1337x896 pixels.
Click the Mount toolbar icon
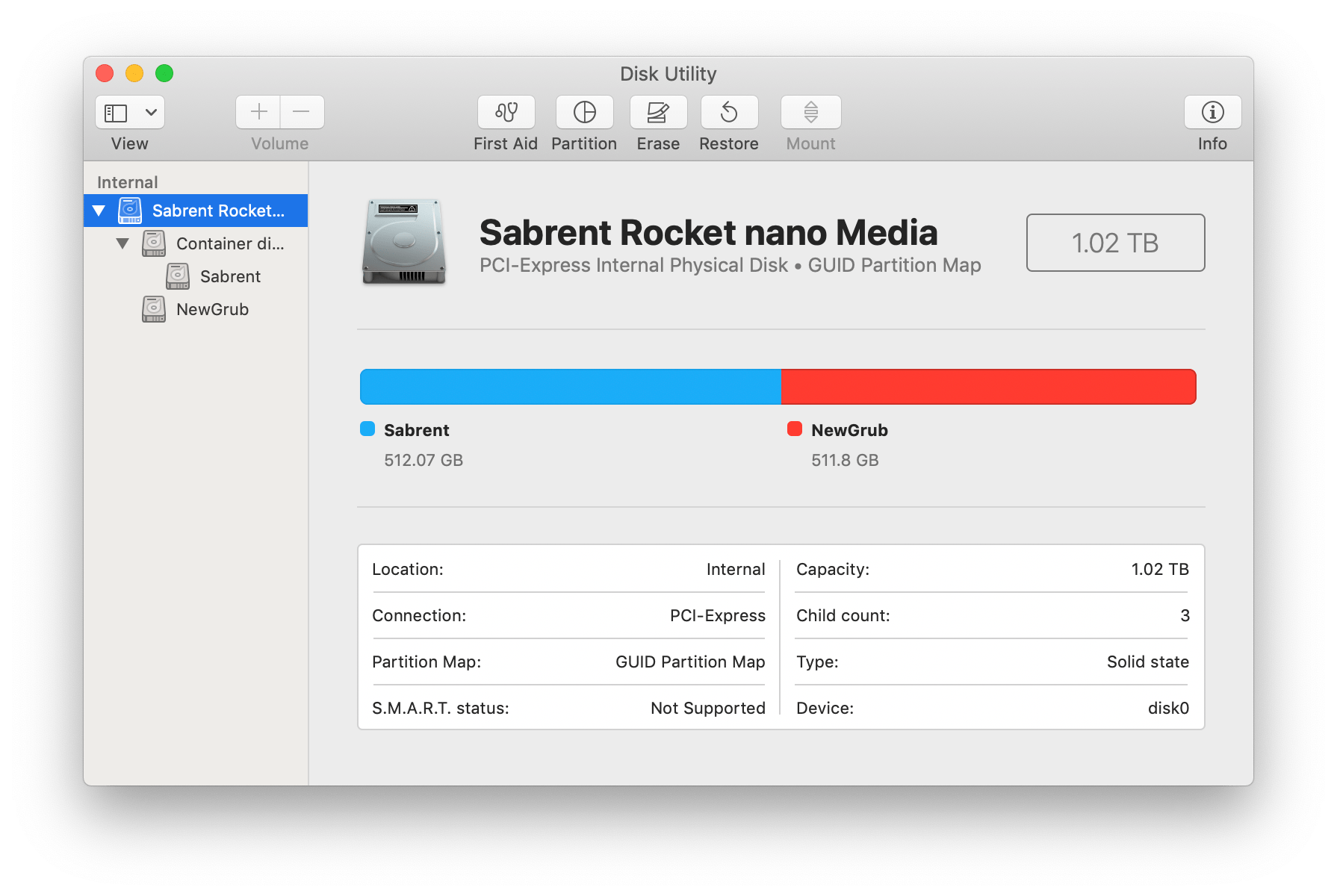811,112
